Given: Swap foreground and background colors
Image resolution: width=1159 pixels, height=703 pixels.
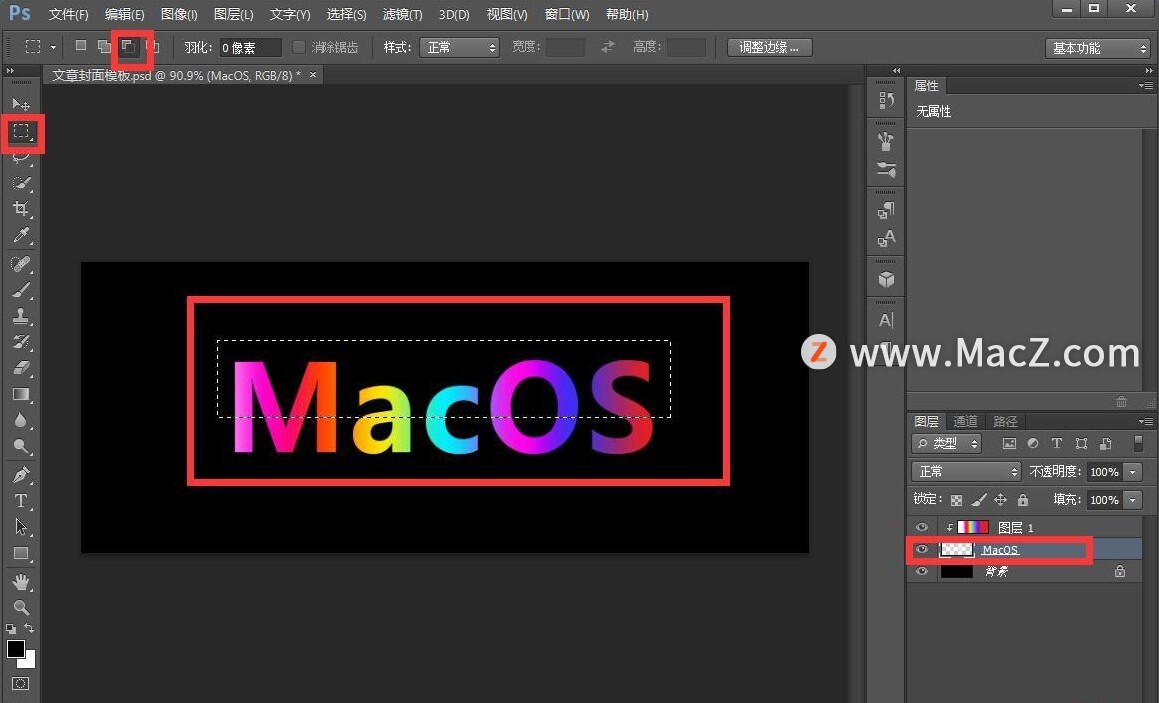Looking at the screenshot, I should (x=30, y=628).
